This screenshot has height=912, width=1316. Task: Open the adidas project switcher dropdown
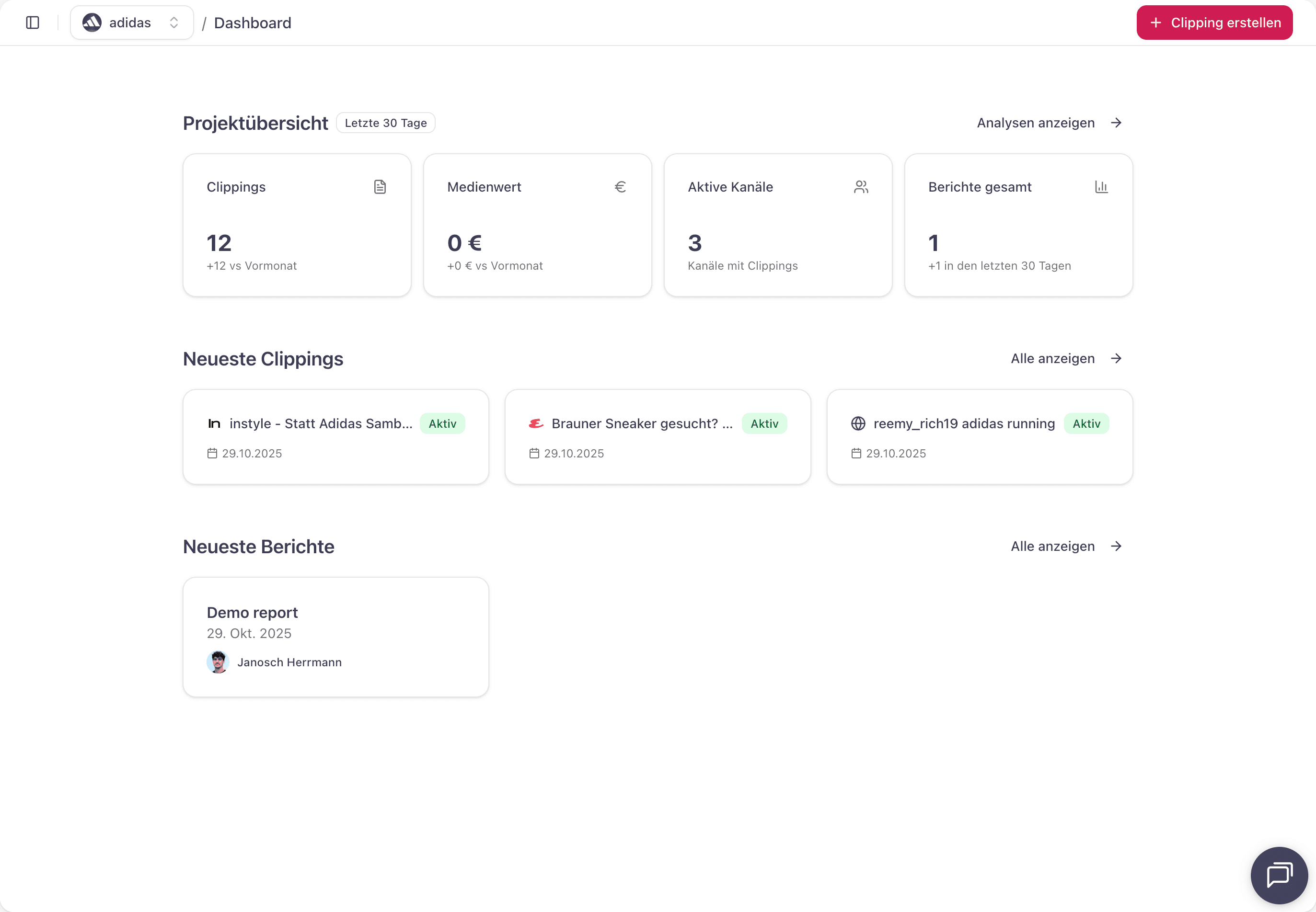point(132,23)
